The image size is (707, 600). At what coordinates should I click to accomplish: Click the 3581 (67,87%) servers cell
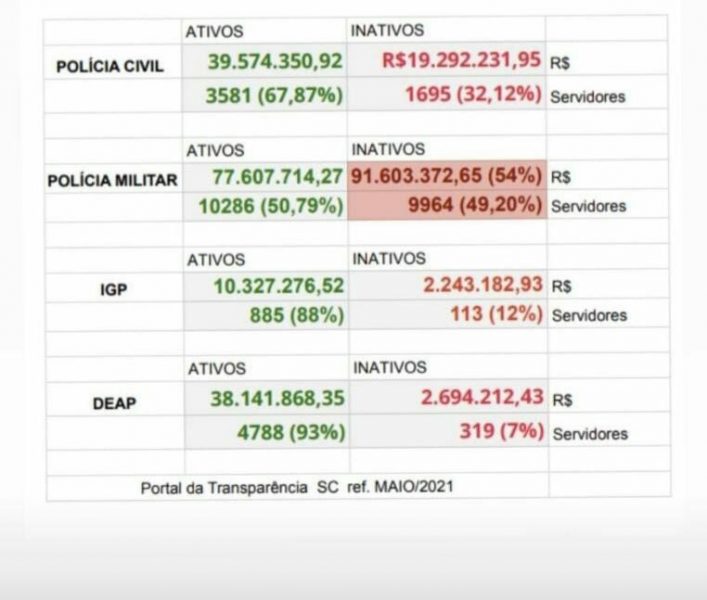point(265,95)
